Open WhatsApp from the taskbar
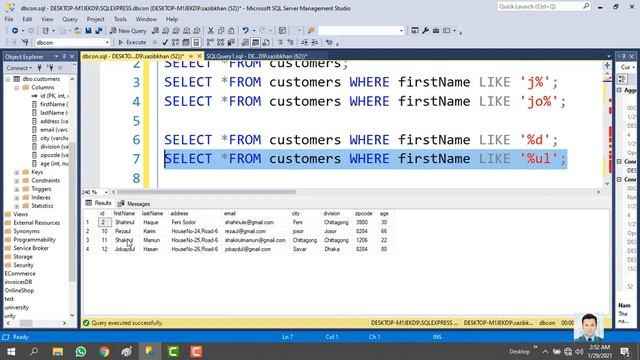This screenshot has width=640, height=360. (x=81, y=351)
